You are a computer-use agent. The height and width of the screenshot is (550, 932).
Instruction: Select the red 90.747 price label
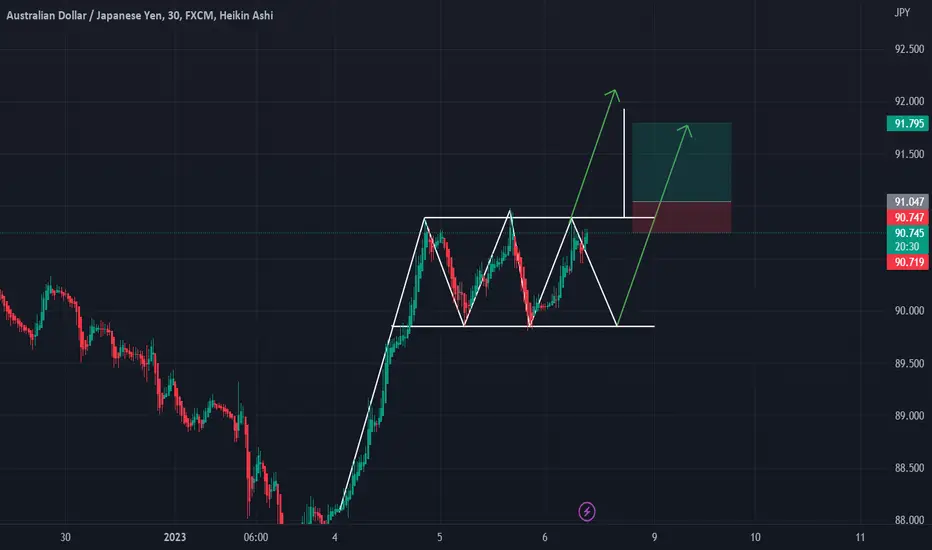pyautogui.click(x=908, y=218)
